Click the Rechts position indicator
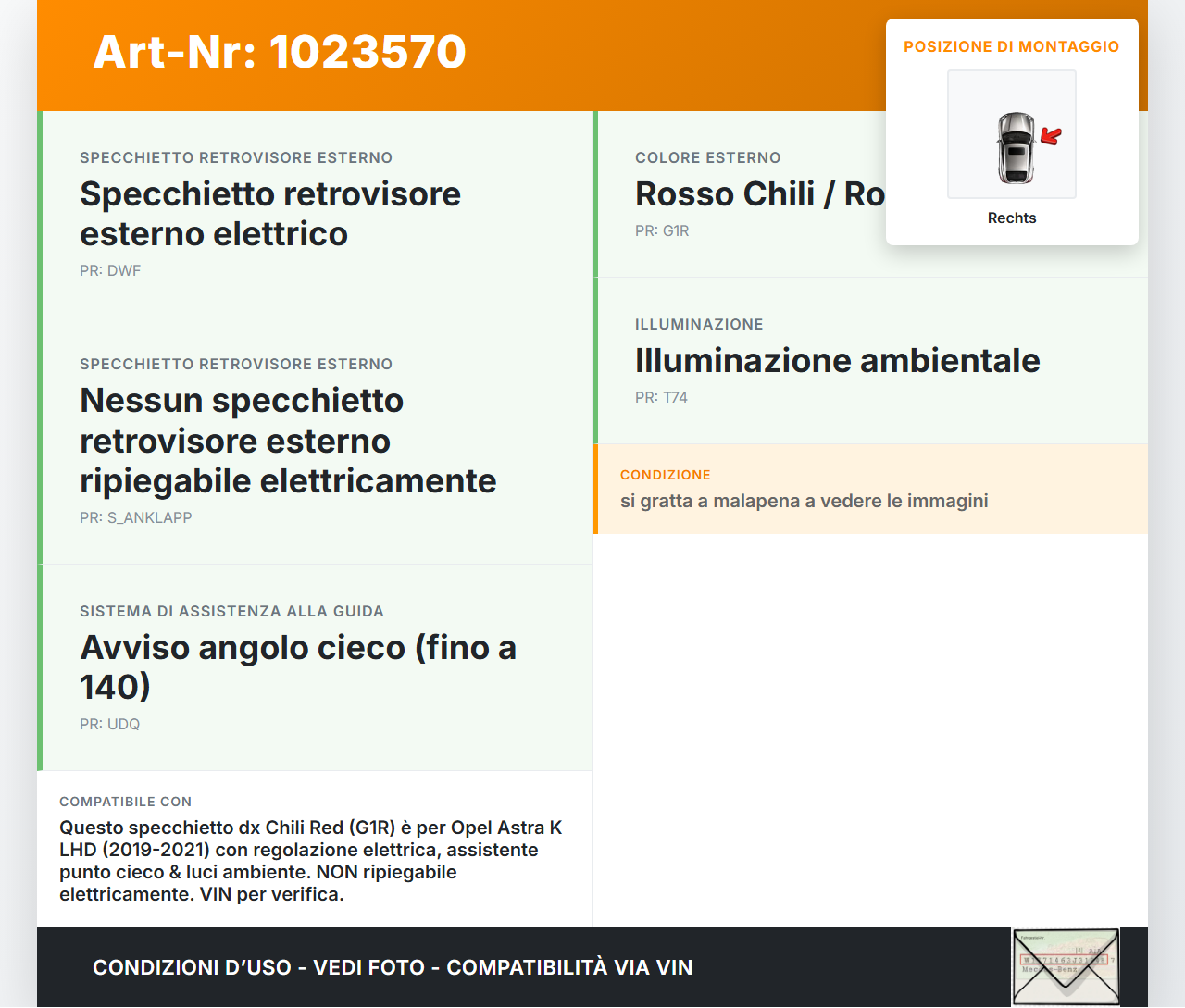Image resolution: width=1185 pixels, height=1008 pixels. click(x=1011, y=218)
